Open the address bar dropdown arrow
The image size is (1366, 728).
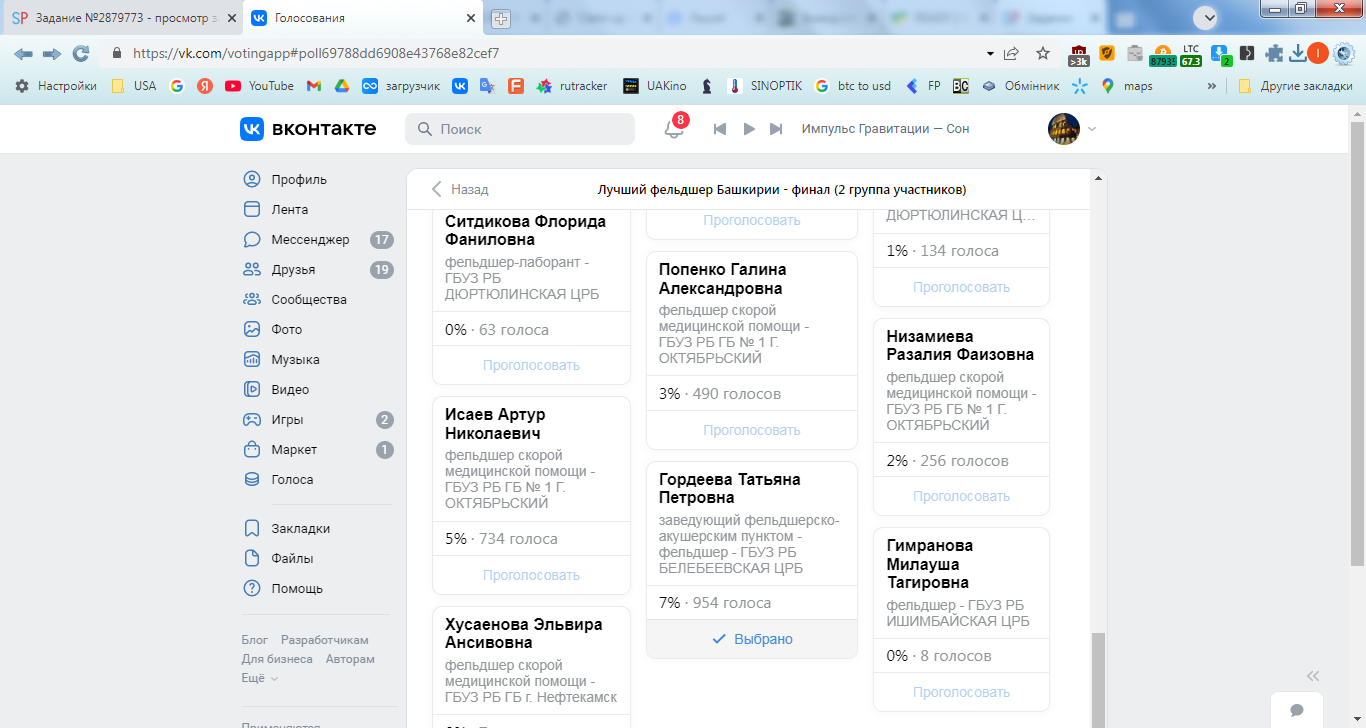tap(990, 53)
